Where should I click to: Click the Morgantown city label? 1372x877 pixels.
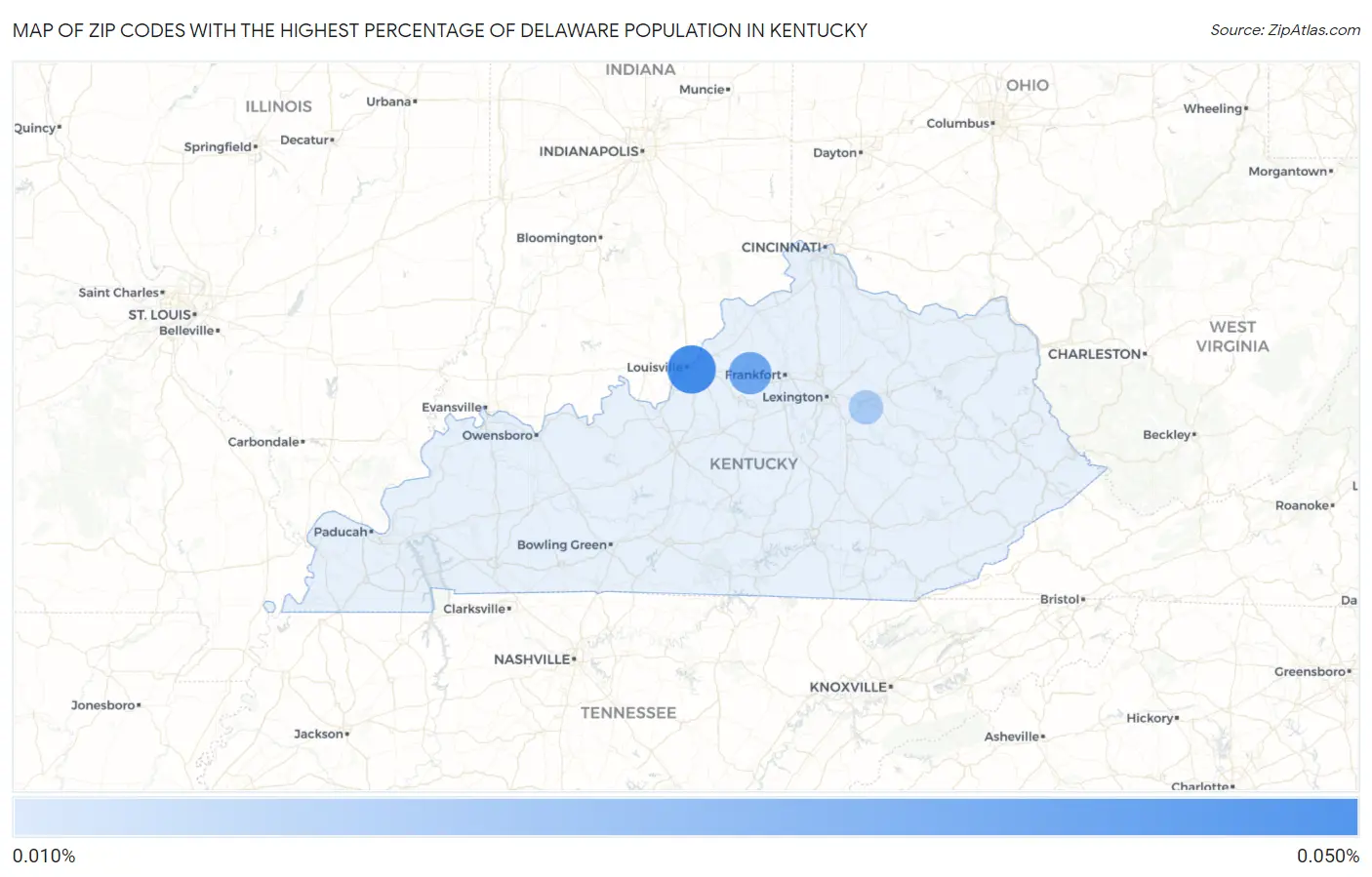1288,171
